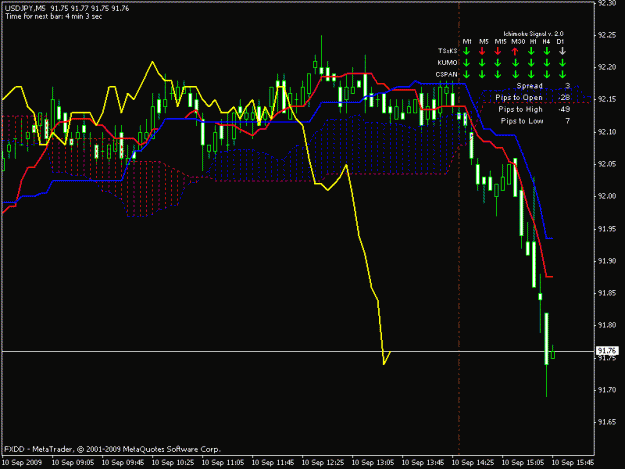Click the H1 timeframe column header
The width and height of the screenshot is (625, 469).
point(533,41)
